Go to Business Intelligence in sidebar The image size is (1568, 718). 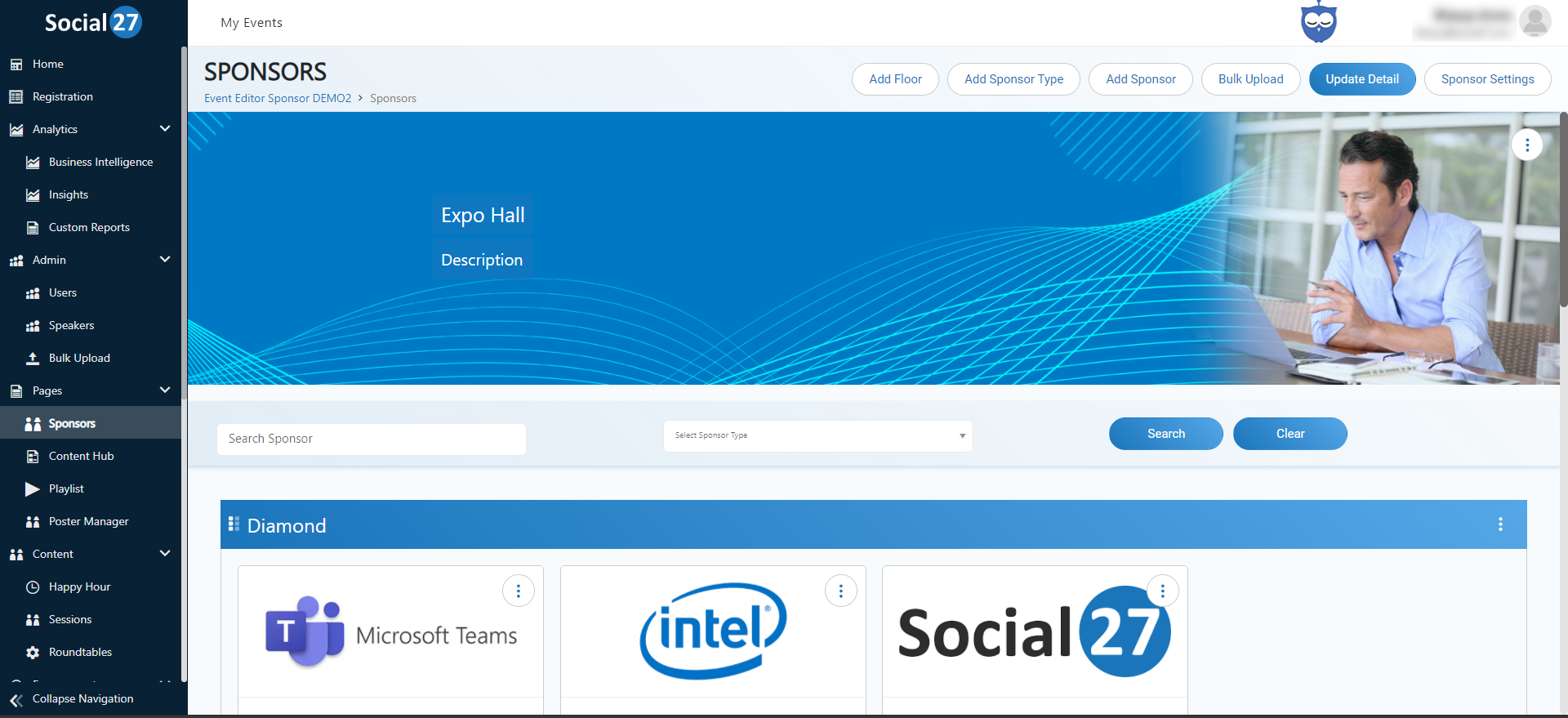pyautogui.click(x=100, y=162)
